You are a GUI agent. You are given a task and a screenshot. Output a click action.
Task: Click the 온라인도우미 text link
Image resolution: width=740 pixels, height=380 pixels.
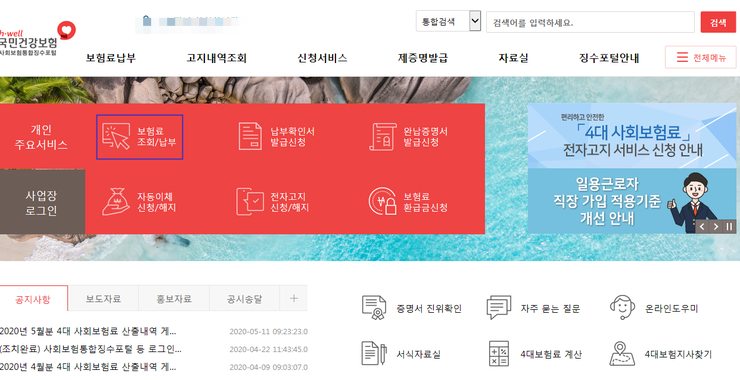[x=671, y=308]
